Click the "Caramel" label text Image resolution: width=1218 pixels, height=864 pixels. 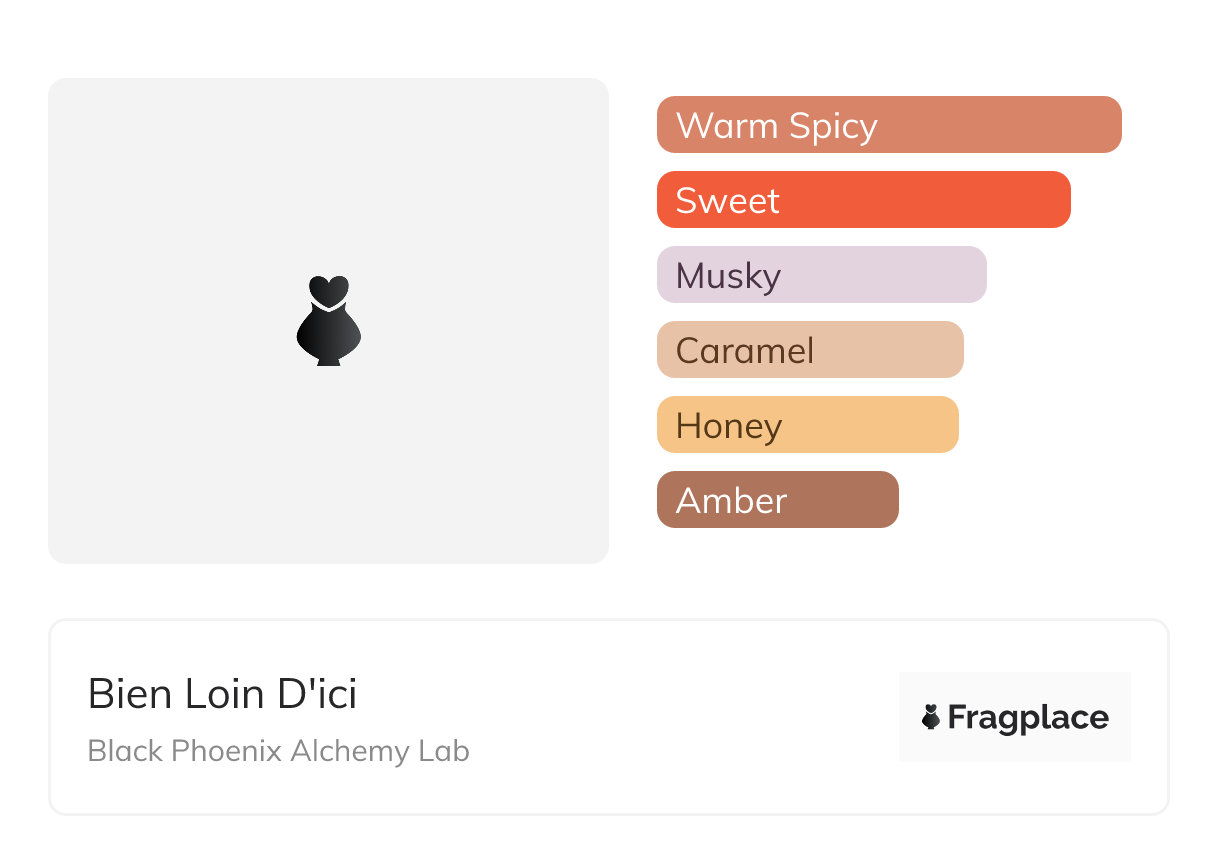point(745,351)
